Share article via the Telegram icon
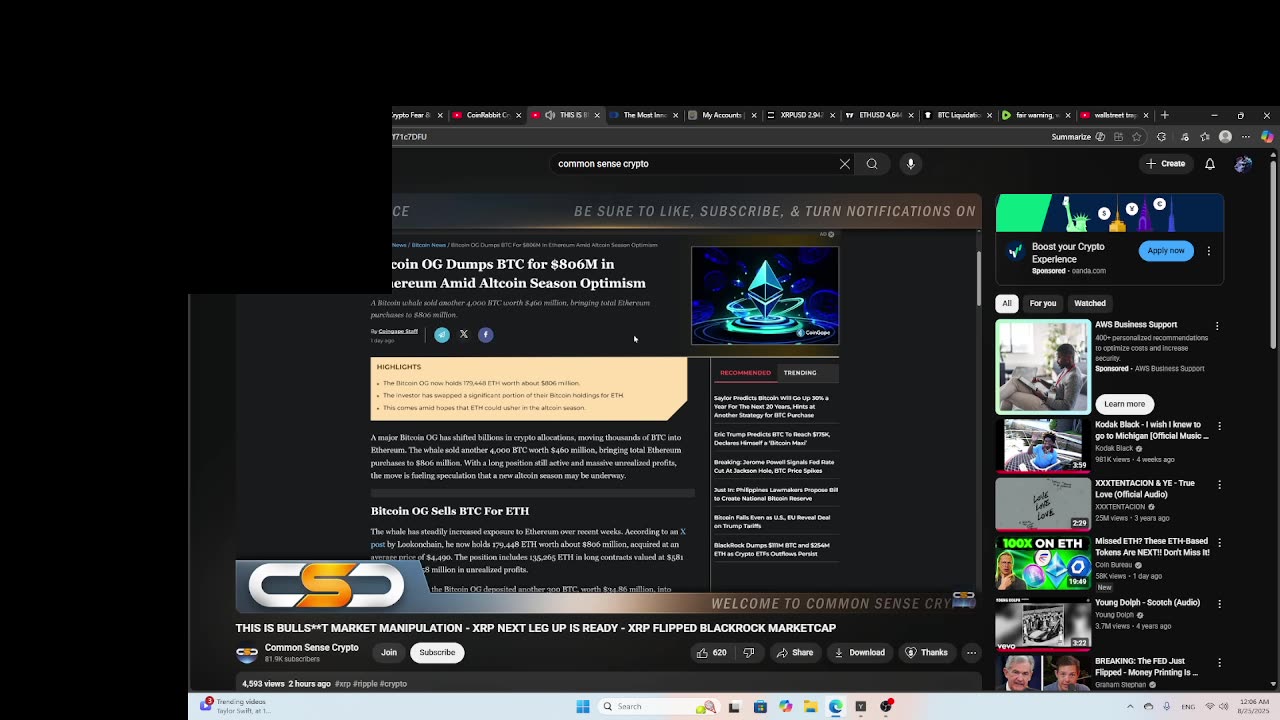Screen dimensions: 1280x720 point(442,334)
